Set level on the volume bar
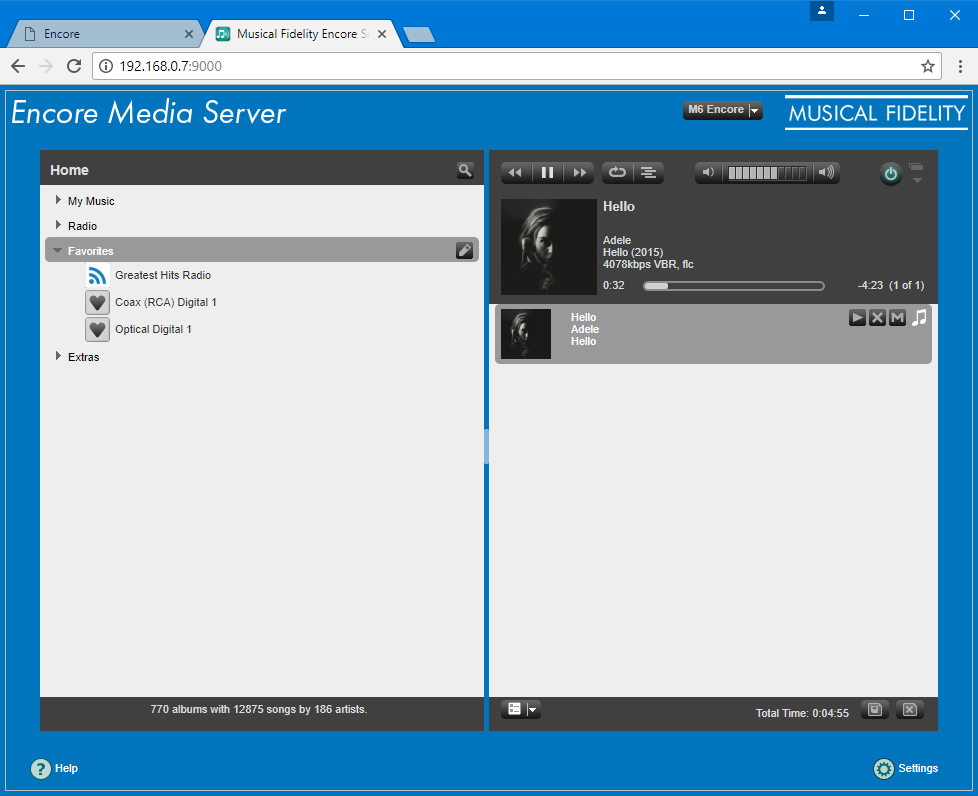Screen dimensions: 978x796 click(x=767, y=173)
